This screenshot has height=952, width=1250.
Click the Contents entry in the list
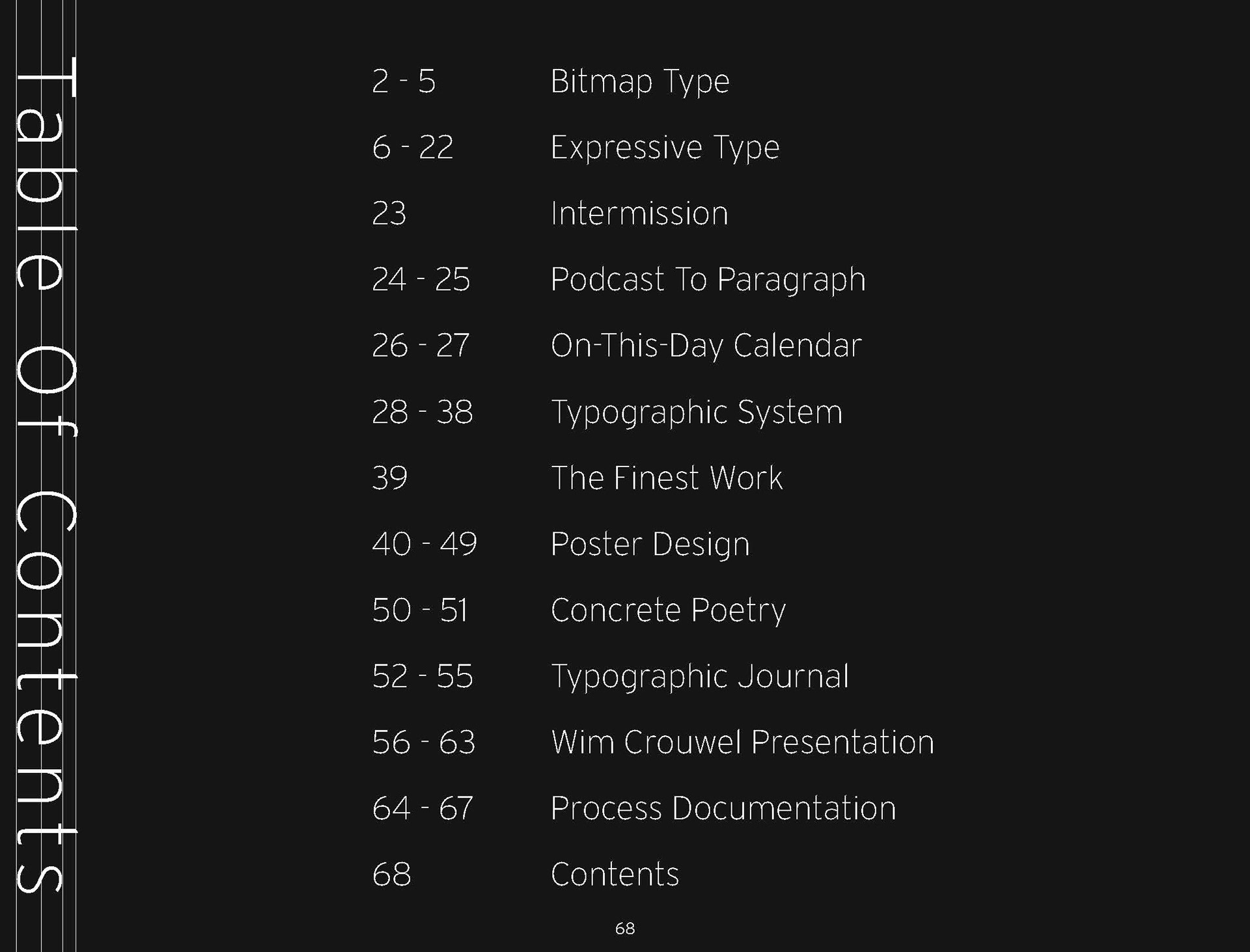[615, 874]
